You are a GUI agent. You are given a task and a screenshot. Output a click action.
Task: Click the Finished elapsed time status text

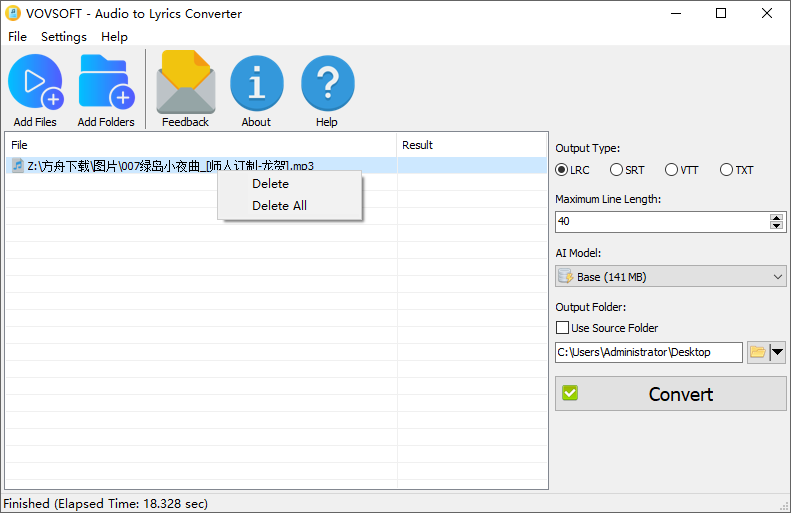tap(105, 503)
